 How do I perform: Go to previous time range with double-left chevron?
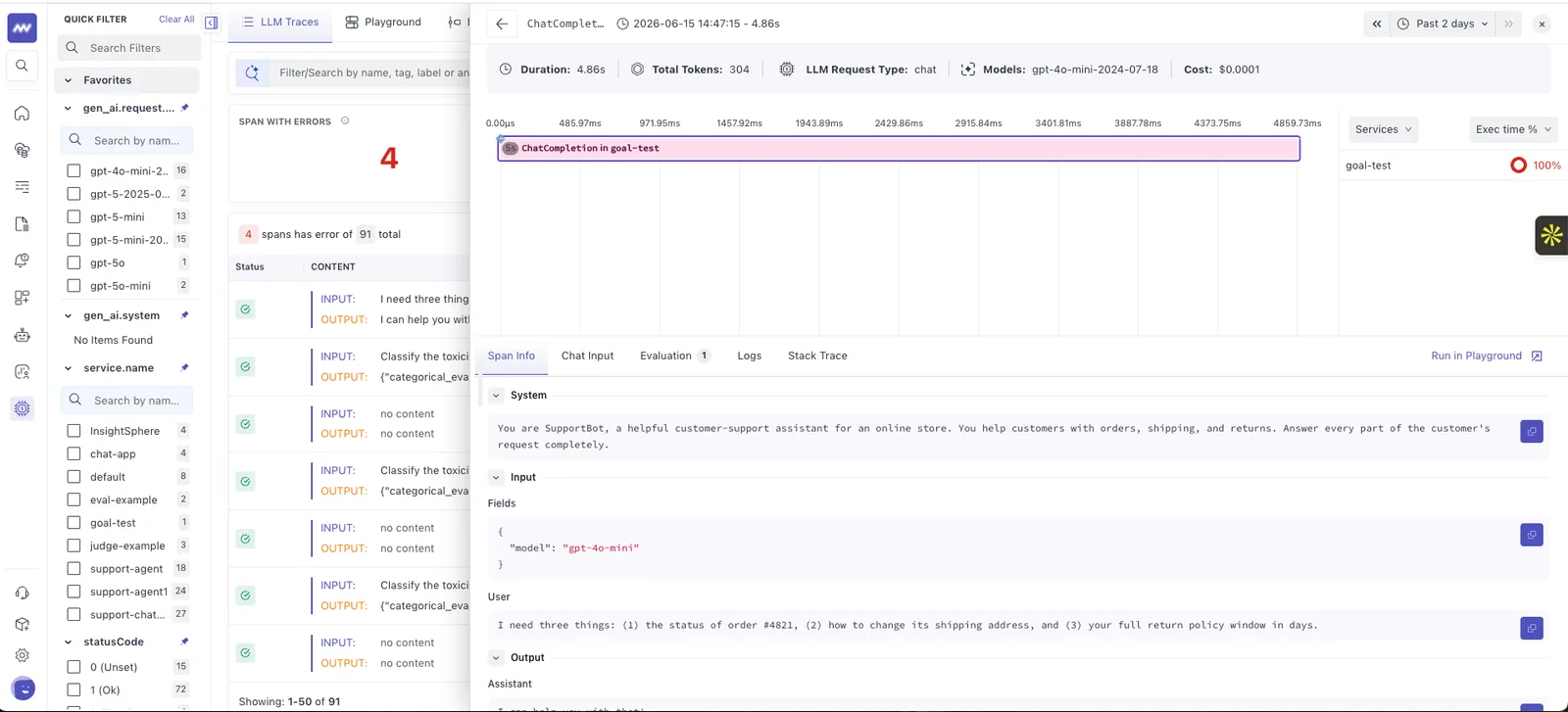[1377, 24]
